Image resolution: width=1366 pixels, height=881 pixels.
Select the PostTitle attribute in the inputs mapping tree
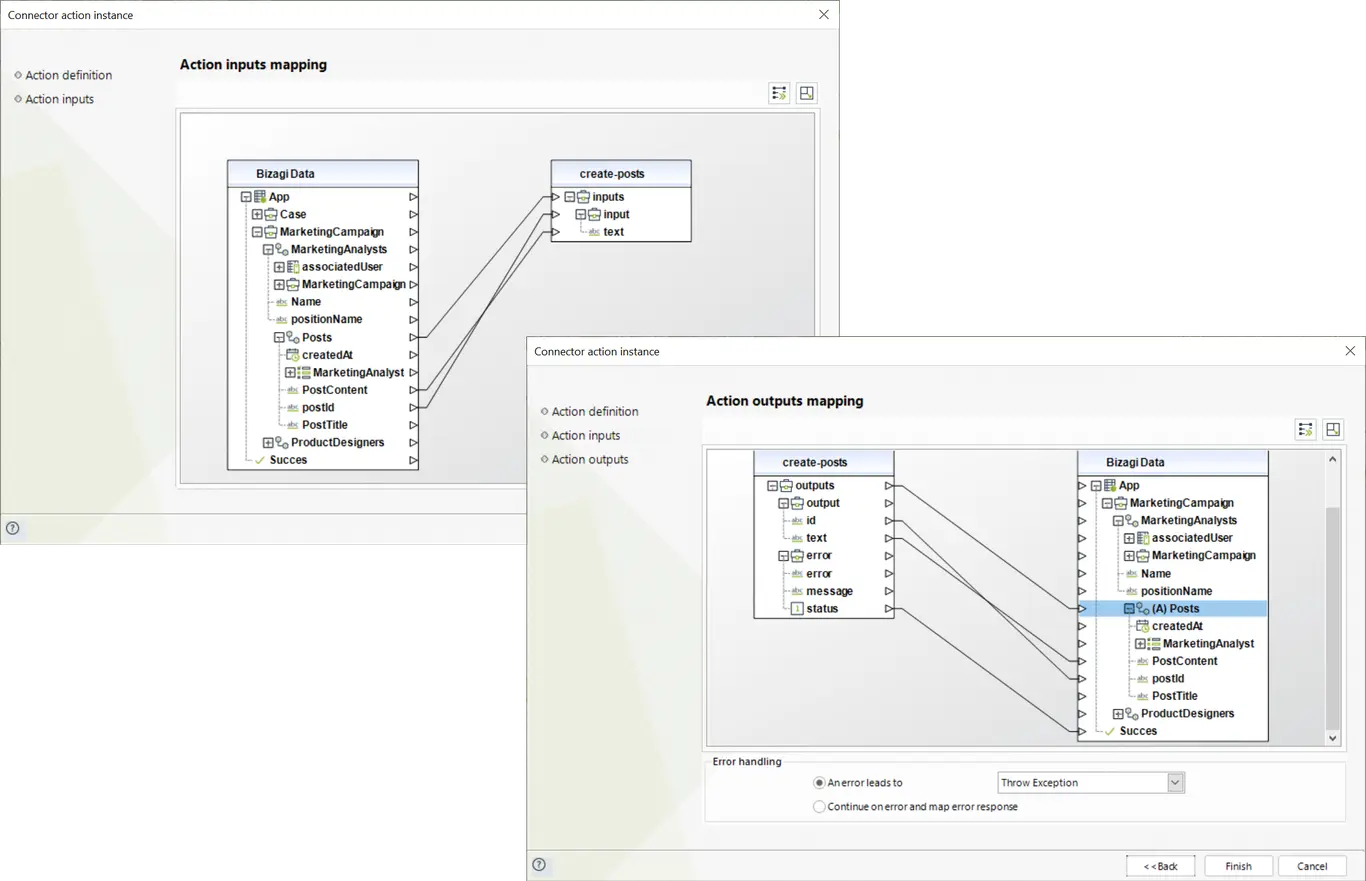pos(325,425)
